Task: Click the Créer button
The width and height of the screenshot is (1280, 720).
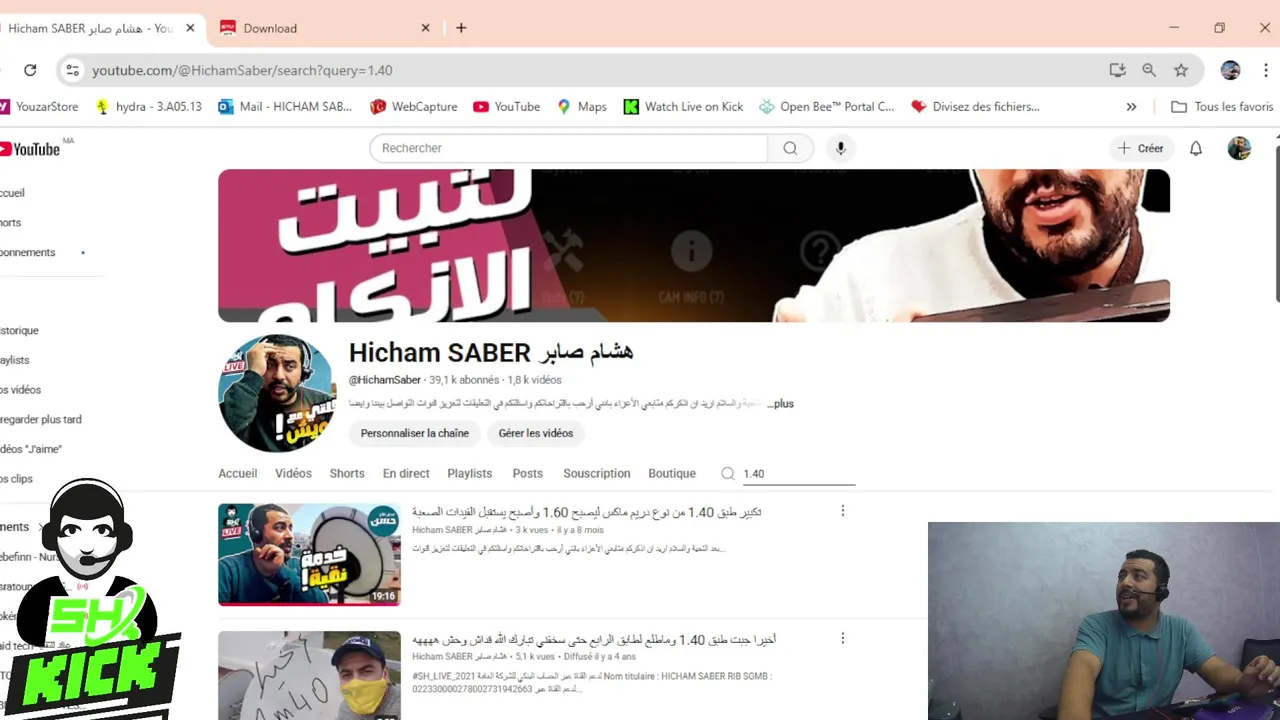Action: point(1141,148)
